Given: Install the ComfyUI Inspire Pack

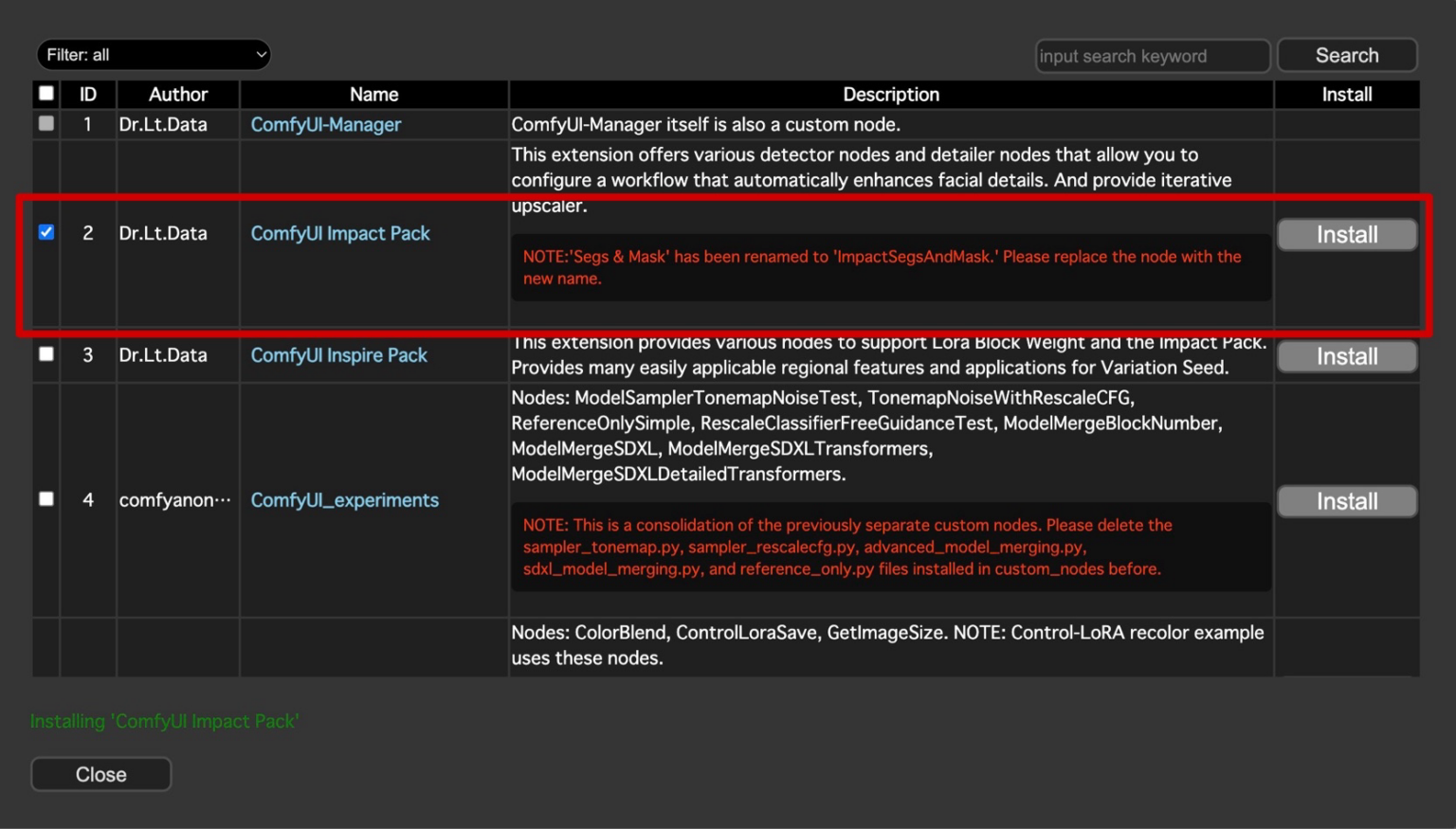Looking at the screenshot, I should pyautogui.click(x=1346, y=357).
